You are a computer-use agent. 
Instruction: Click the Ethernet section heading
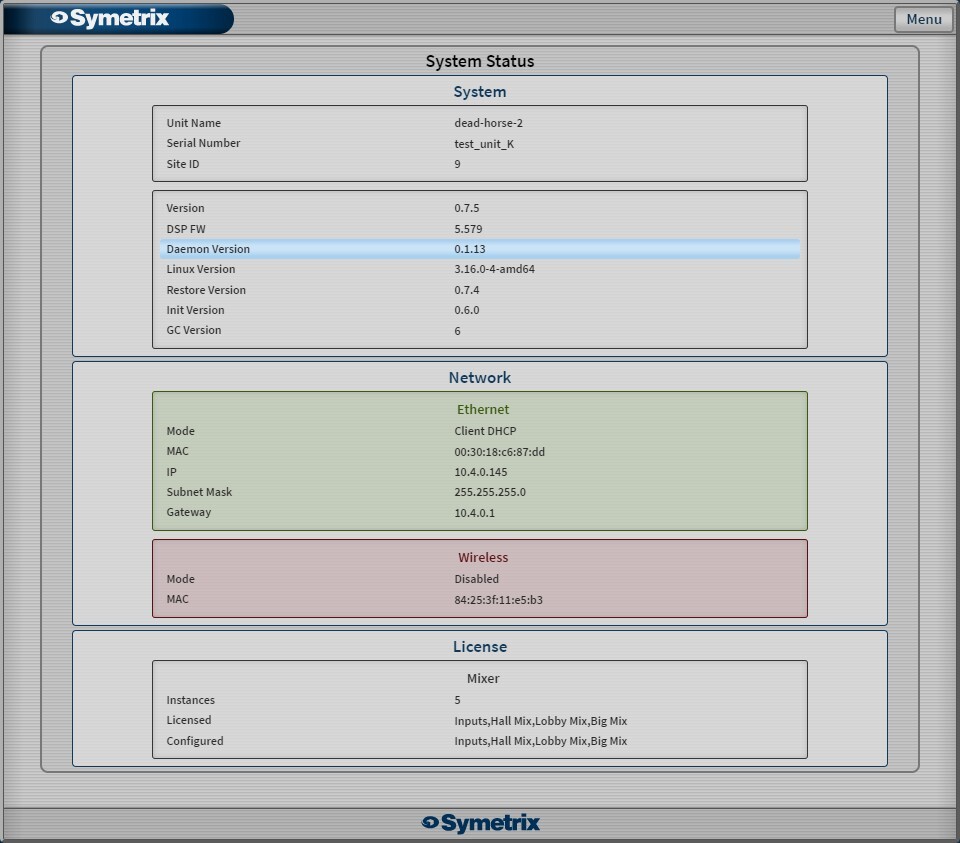(482, 409)
